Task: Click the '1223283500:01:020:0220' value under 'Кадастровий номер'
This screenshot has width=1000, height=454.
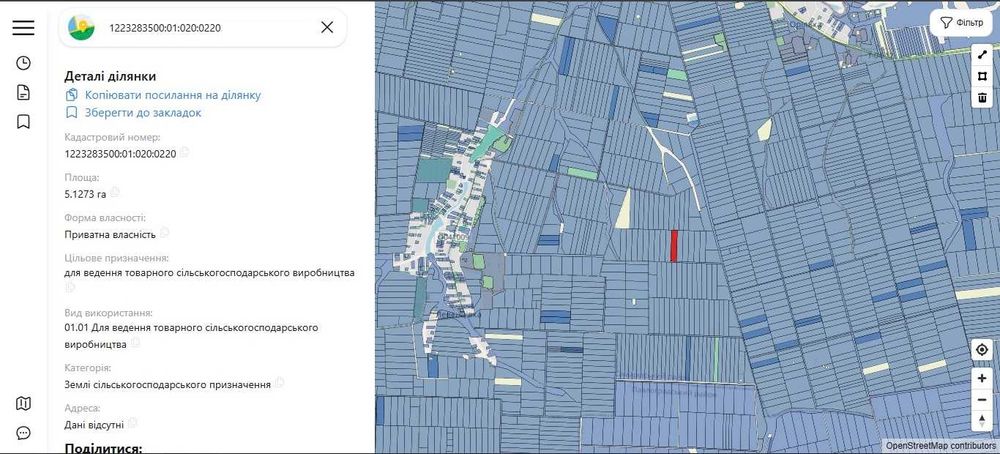Action: [121, 154]
